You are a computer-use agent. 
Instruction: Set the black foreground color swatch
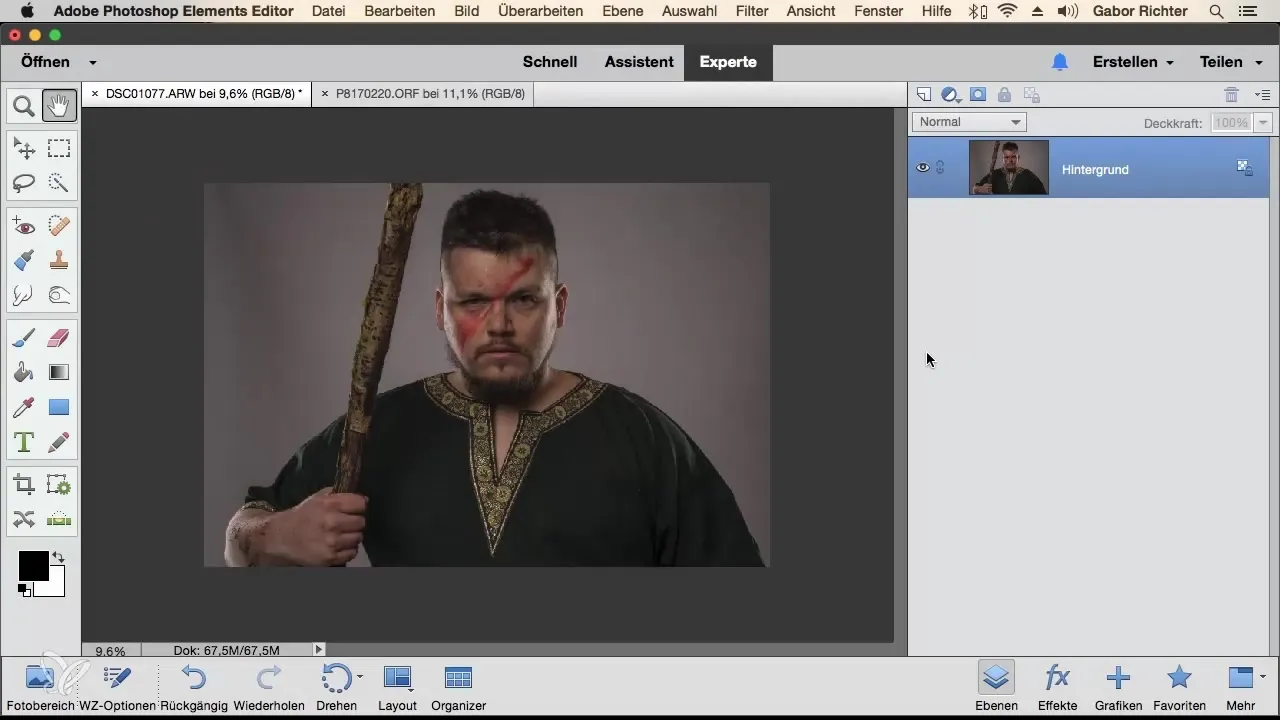coord(33,565)
